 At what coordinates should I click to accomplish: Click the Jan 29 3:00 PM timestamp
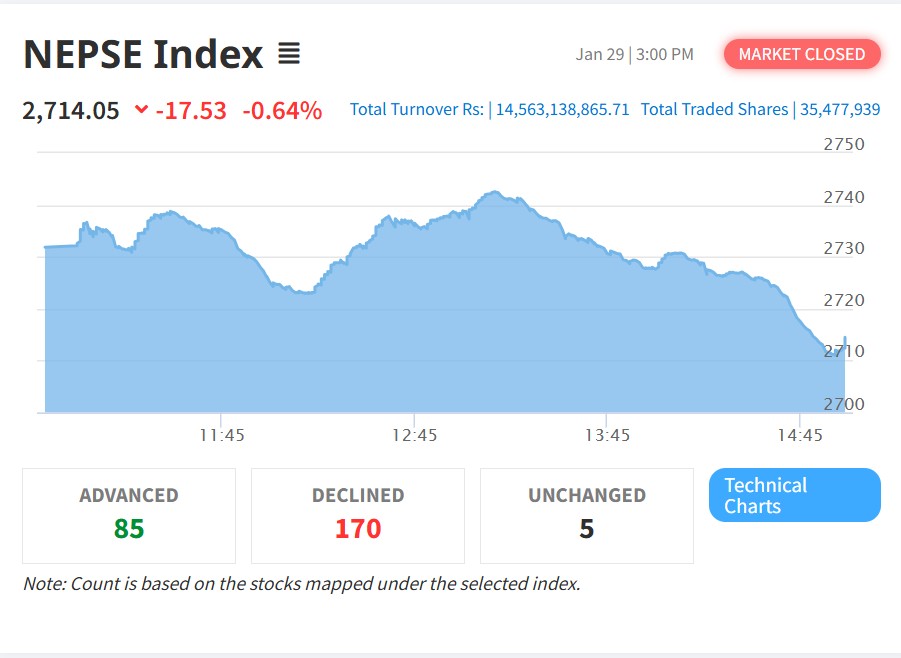[x=634, y=54]
